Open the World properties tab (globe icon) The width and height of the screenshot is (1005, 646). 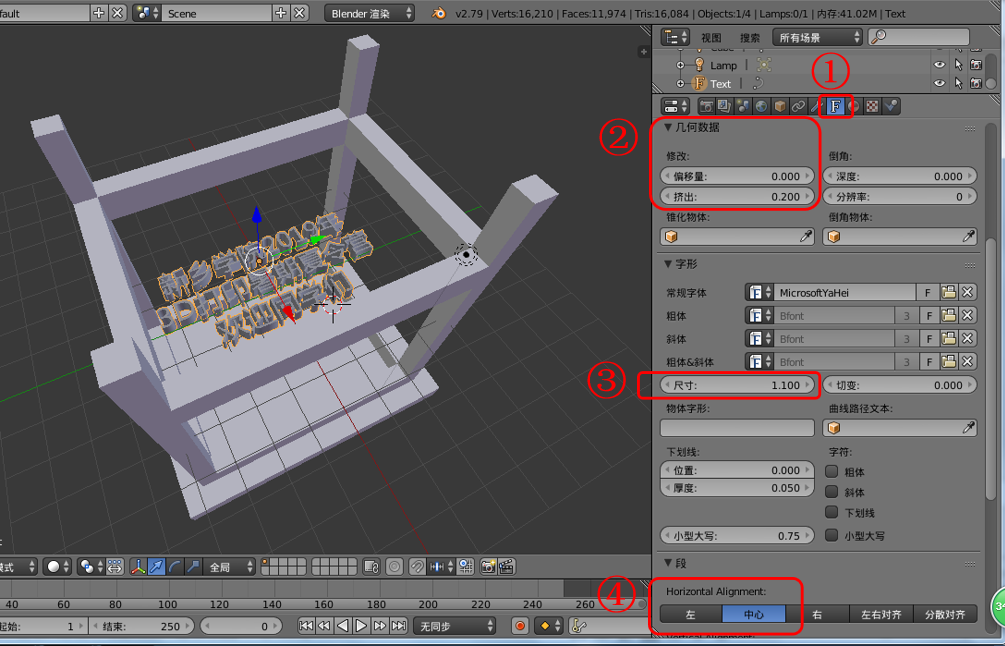(x=761, y=106)
